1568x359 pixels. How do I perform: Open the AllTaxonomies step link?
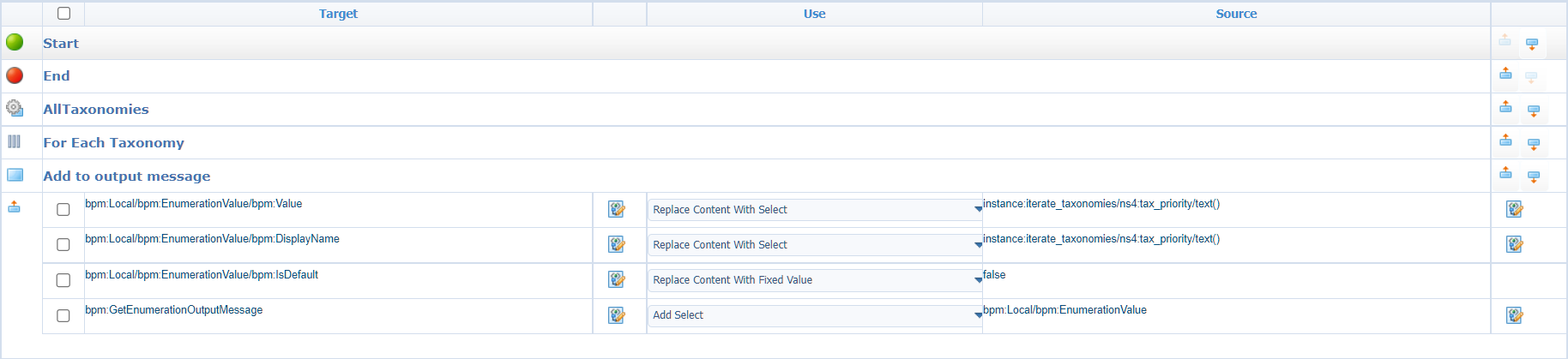click(96, 110)
